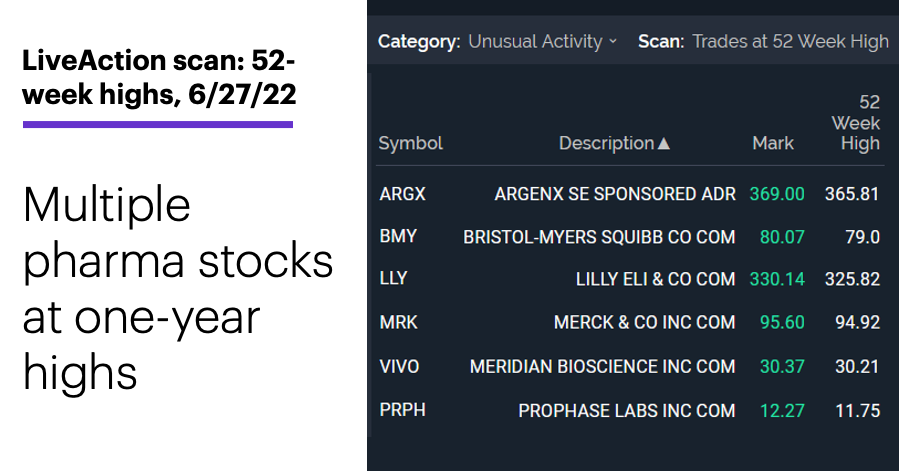Click the ARGENX SE SPONSORED ADR description

pyautogui.click(x=615, y=194)
